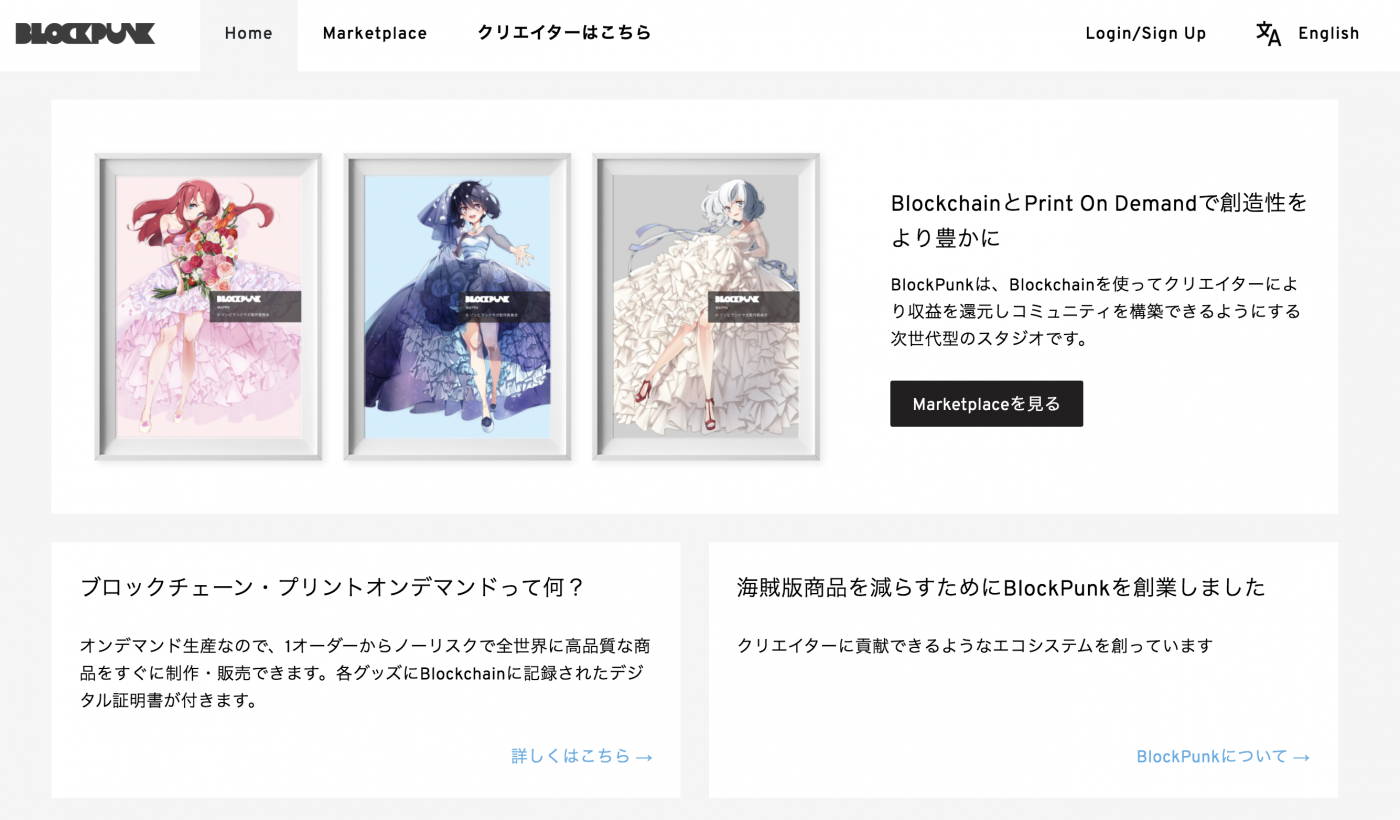Screen dimensions: 1400x820
Task: Click the BlockPunk label on blue artwork
Action: point(505,306)
